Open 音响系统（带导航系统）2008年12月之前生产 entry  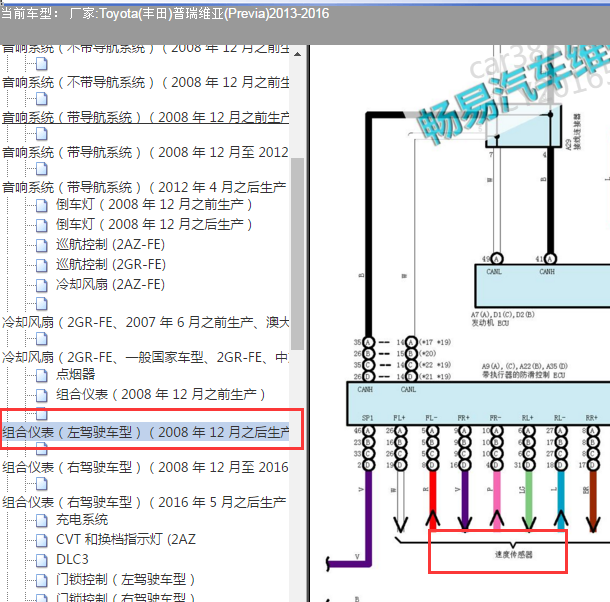tap(145, 117)
